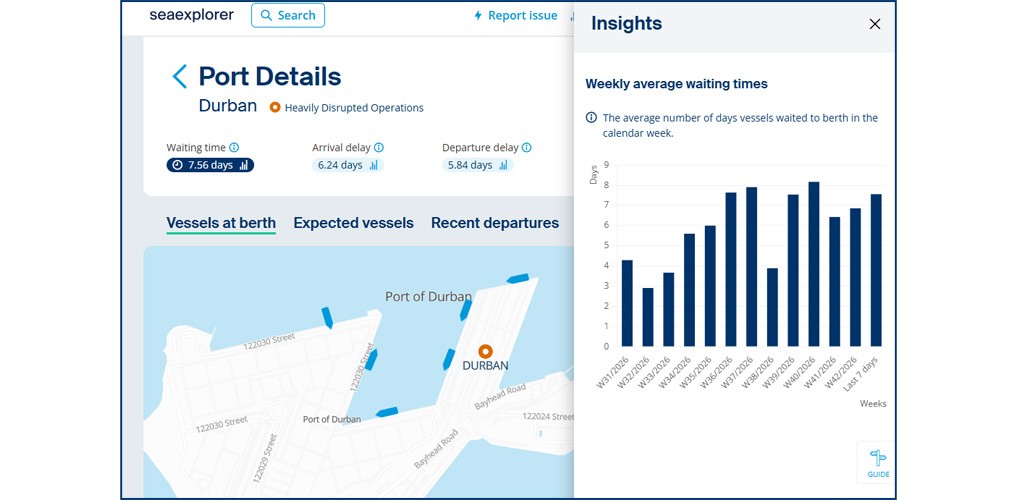Click the W31/2026 bar in chart
Image resolution: width=1017 pixels, height=500 pixels.
627,303
